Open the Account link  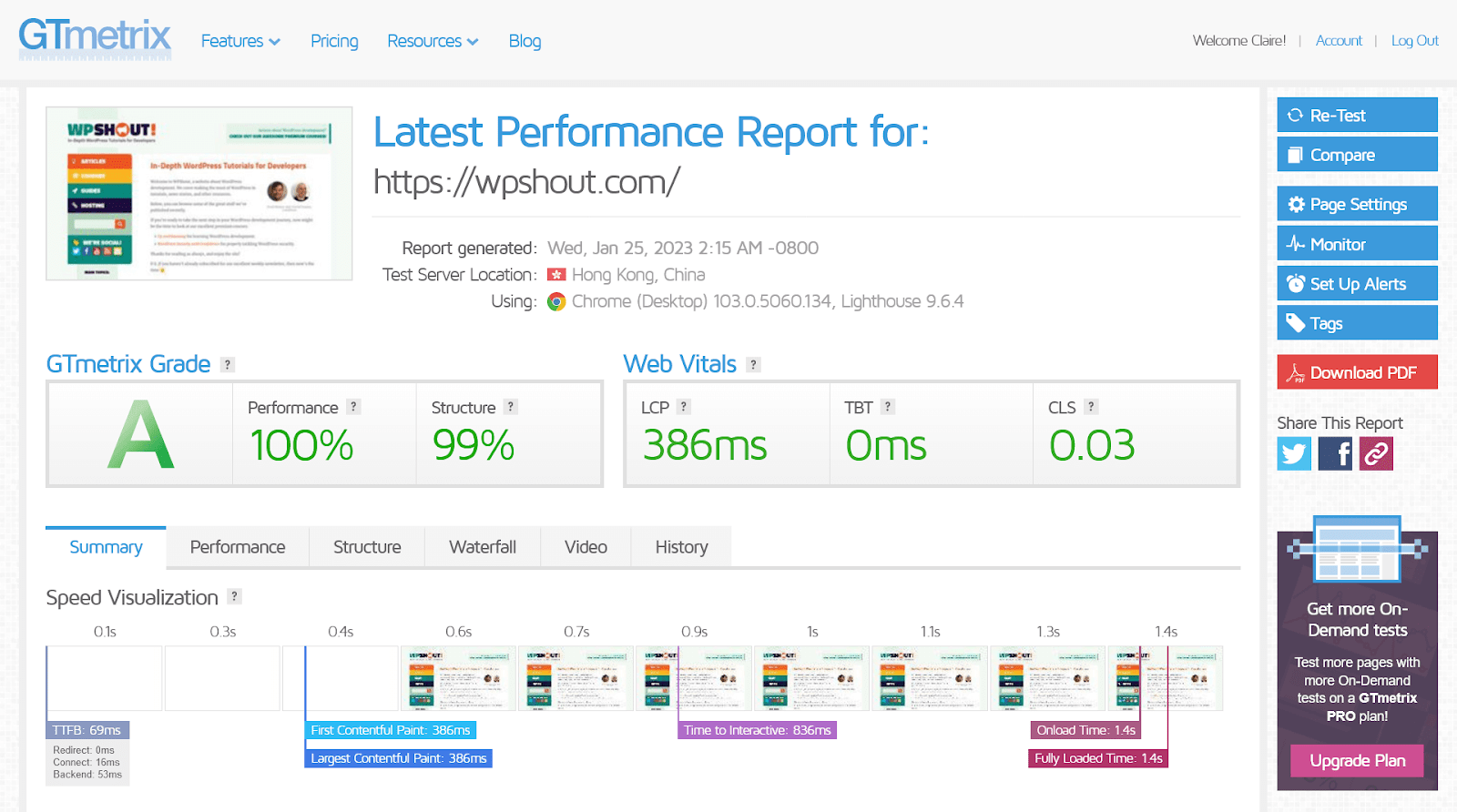1339,40
